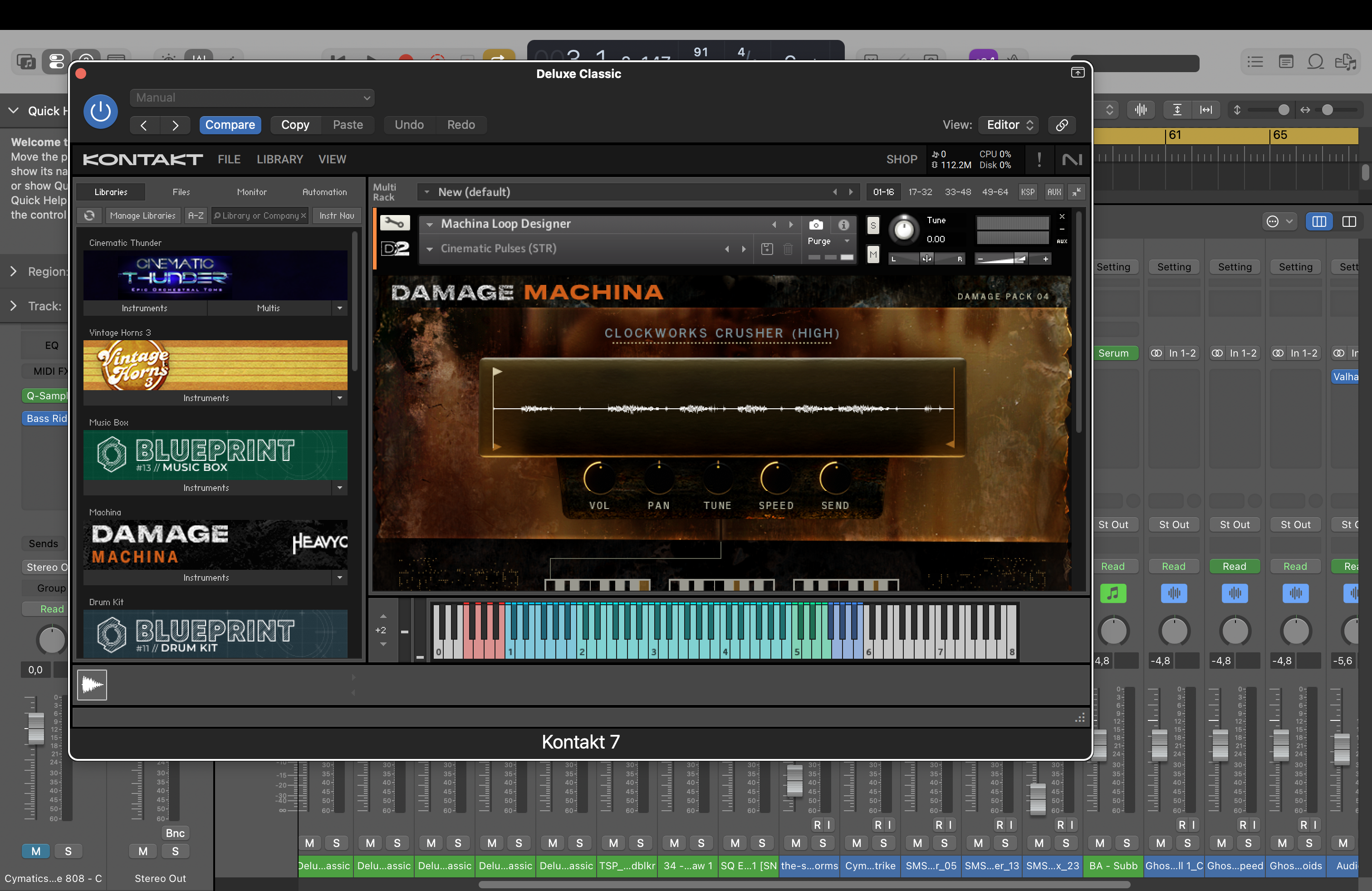
Task: Expand the Machina Loop Designer instrument menu
Action: tap(430, 224)
